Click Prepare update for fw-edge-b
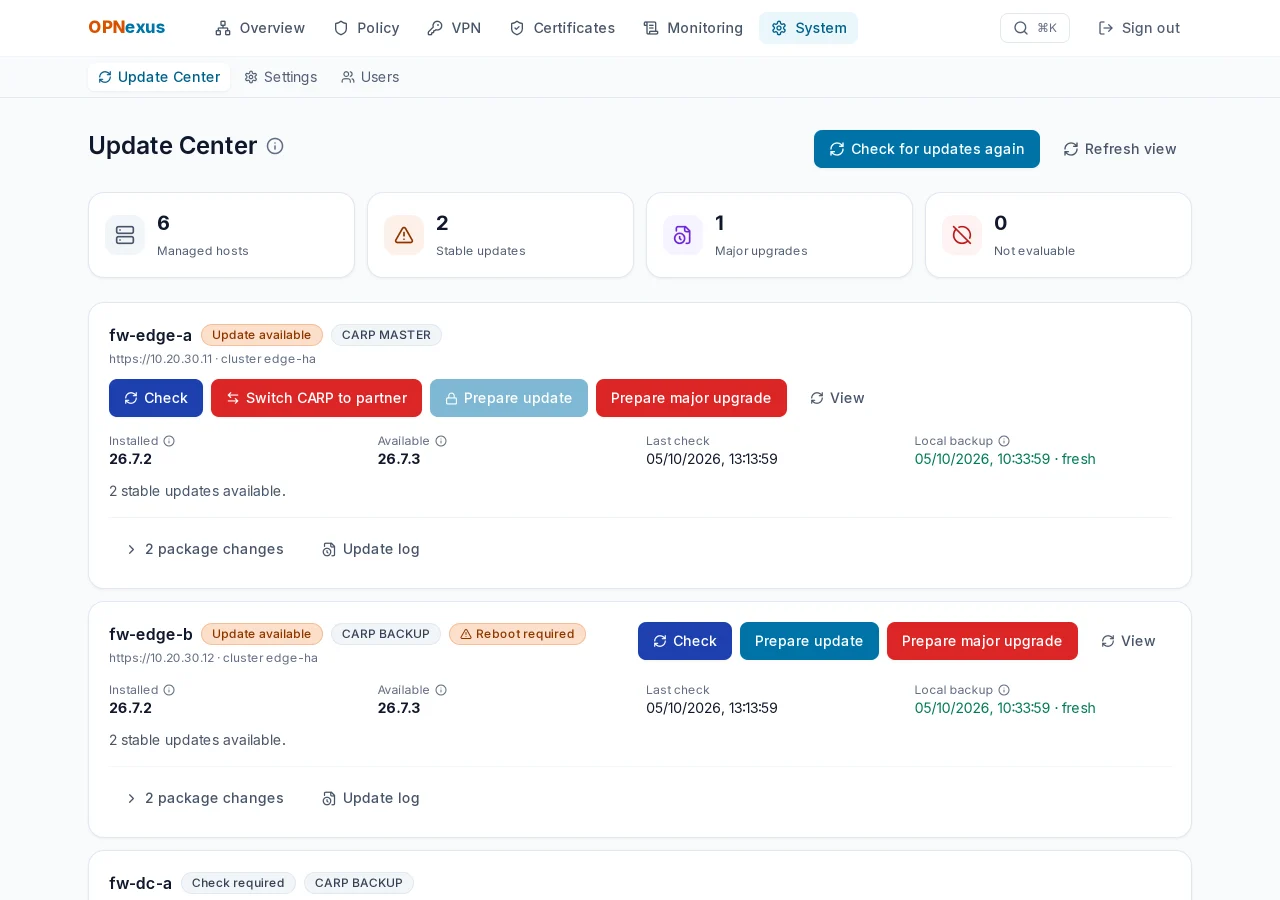Image resolution: width=1280 pixels, height=900 pixels. (x=809, y=641)
